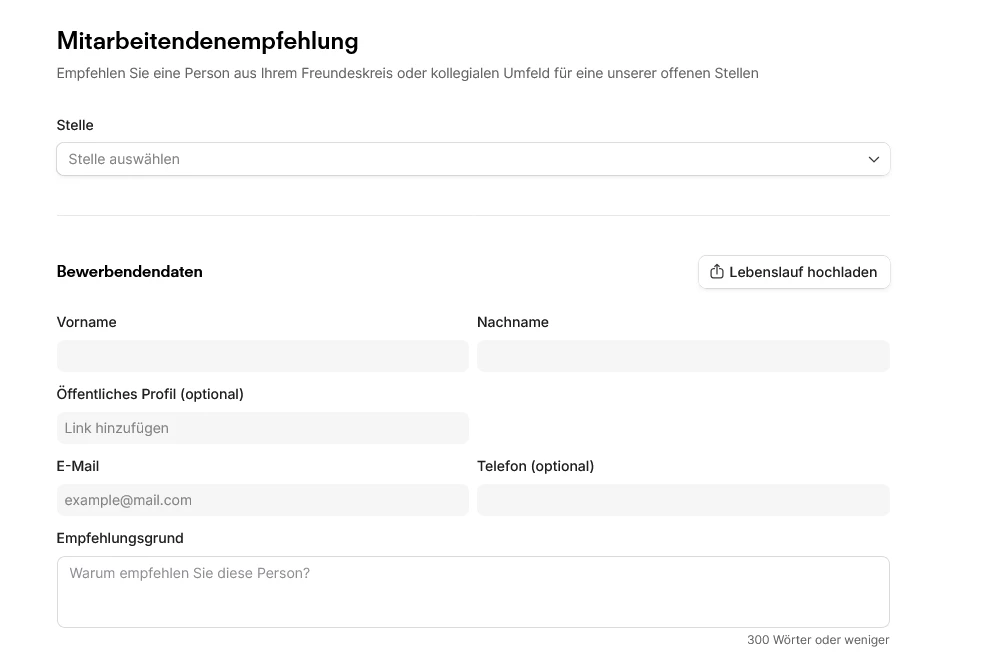
Task: Click the Mitarbeitendenempfehlung page title
Action: pos(207,41)
